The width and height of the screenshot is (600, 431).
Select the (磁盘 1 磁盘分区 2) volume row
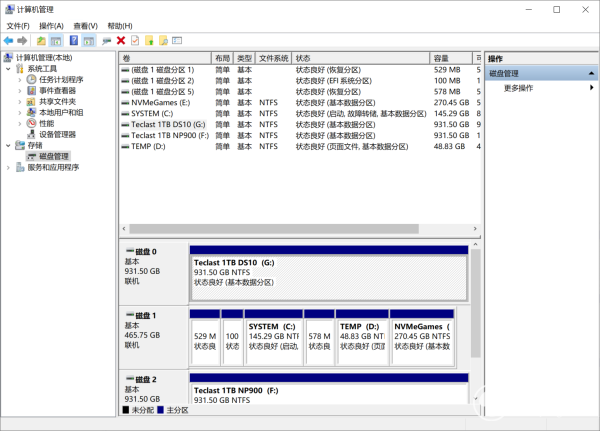[x=300, y=81]
